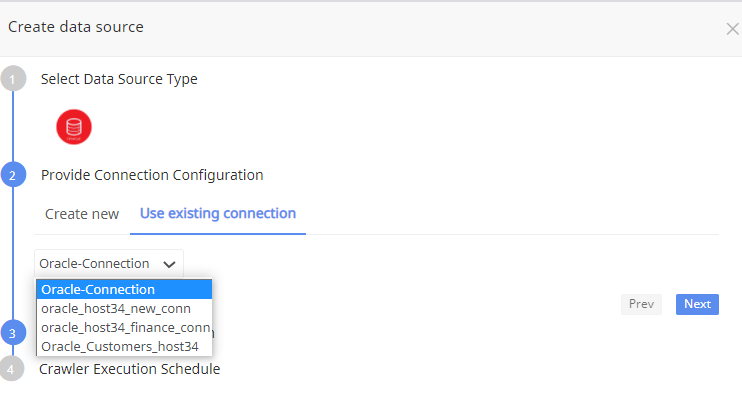742x412 pixels.
Task: Click the step 2 circle indicator
Action: [13, 175]
